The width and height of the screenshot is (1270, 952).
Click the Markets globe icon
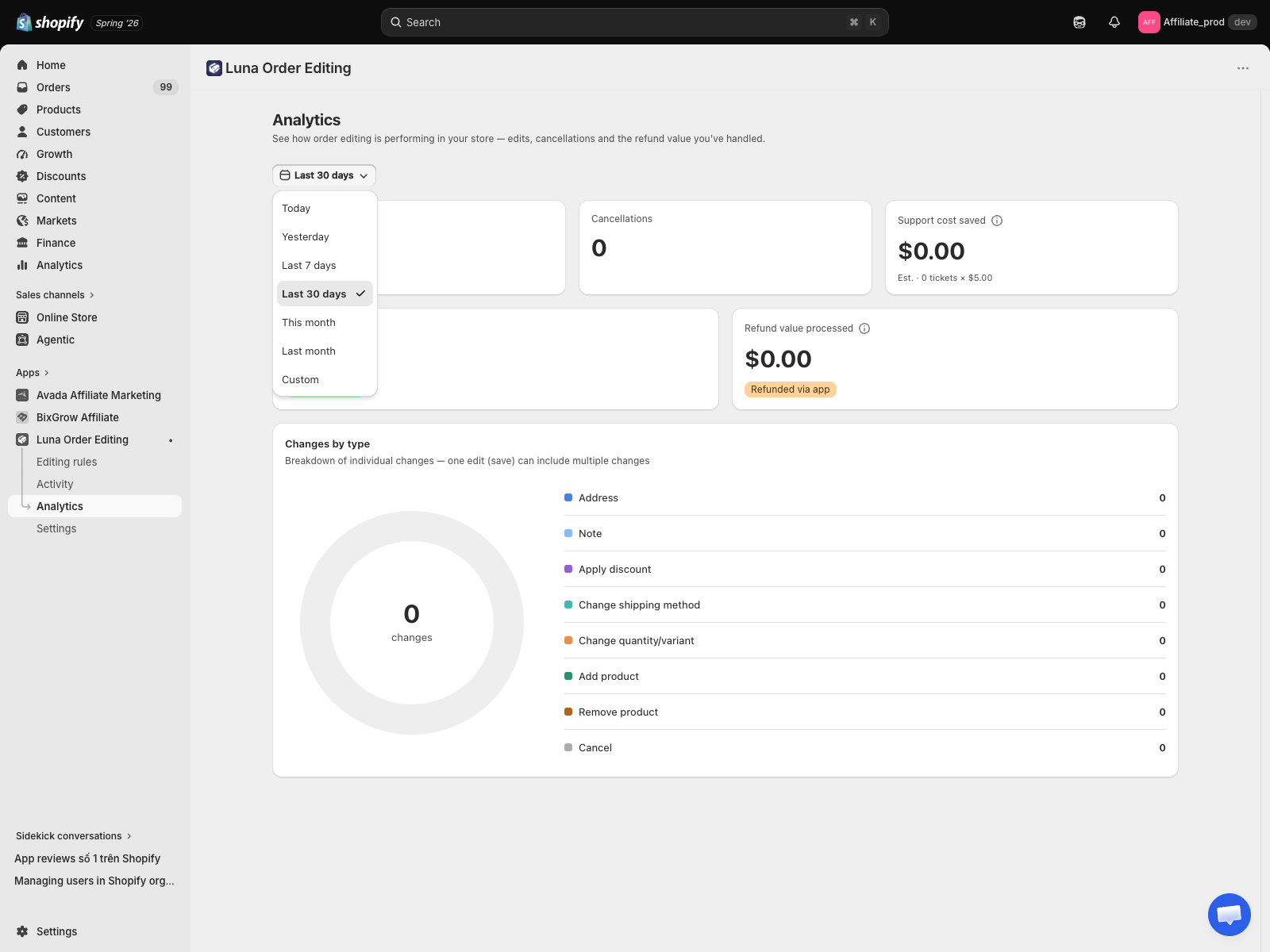pos(22,221)
